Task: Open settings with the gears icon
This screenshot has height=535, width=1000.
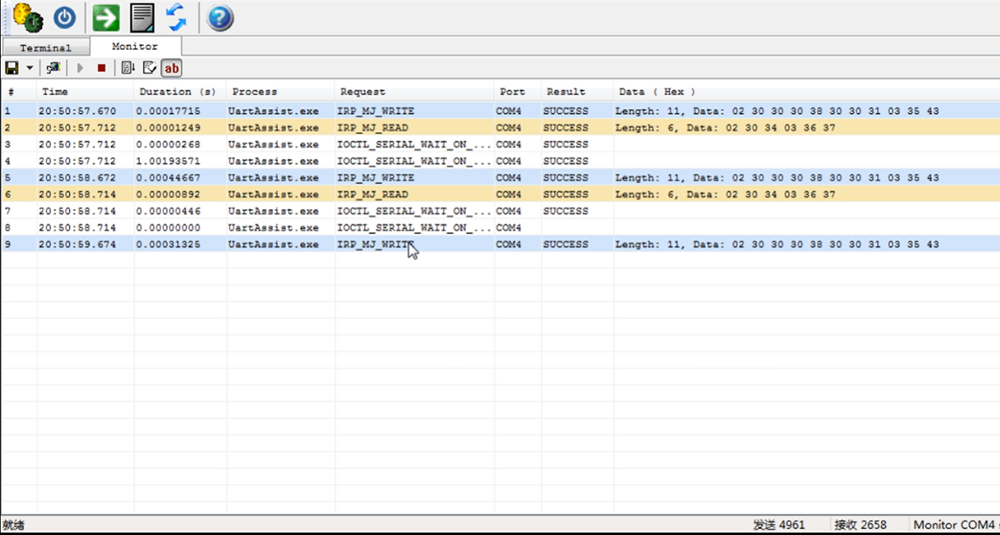Action: 27,17
